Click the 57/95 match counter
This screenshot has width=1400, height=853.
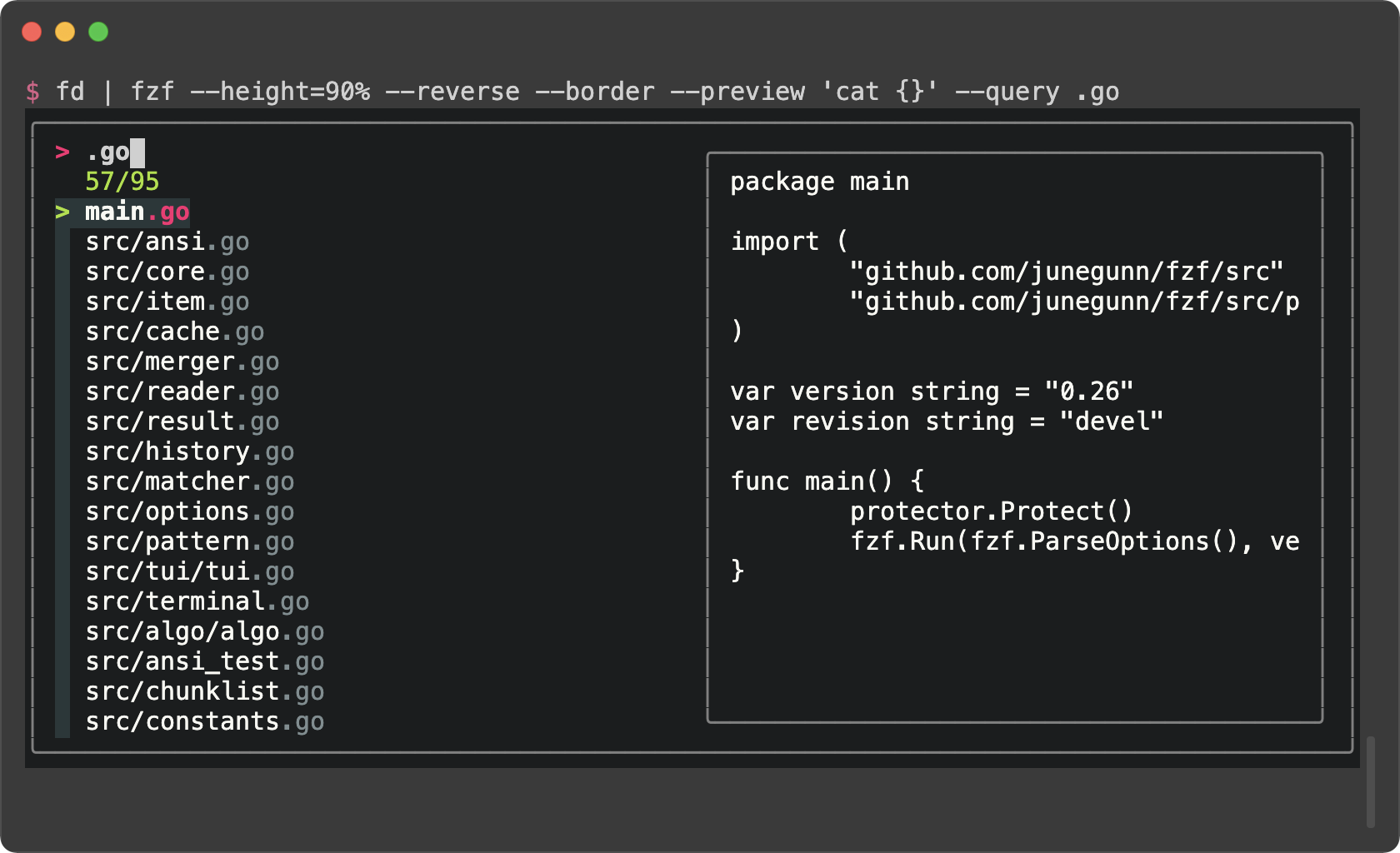click(122, 182)
